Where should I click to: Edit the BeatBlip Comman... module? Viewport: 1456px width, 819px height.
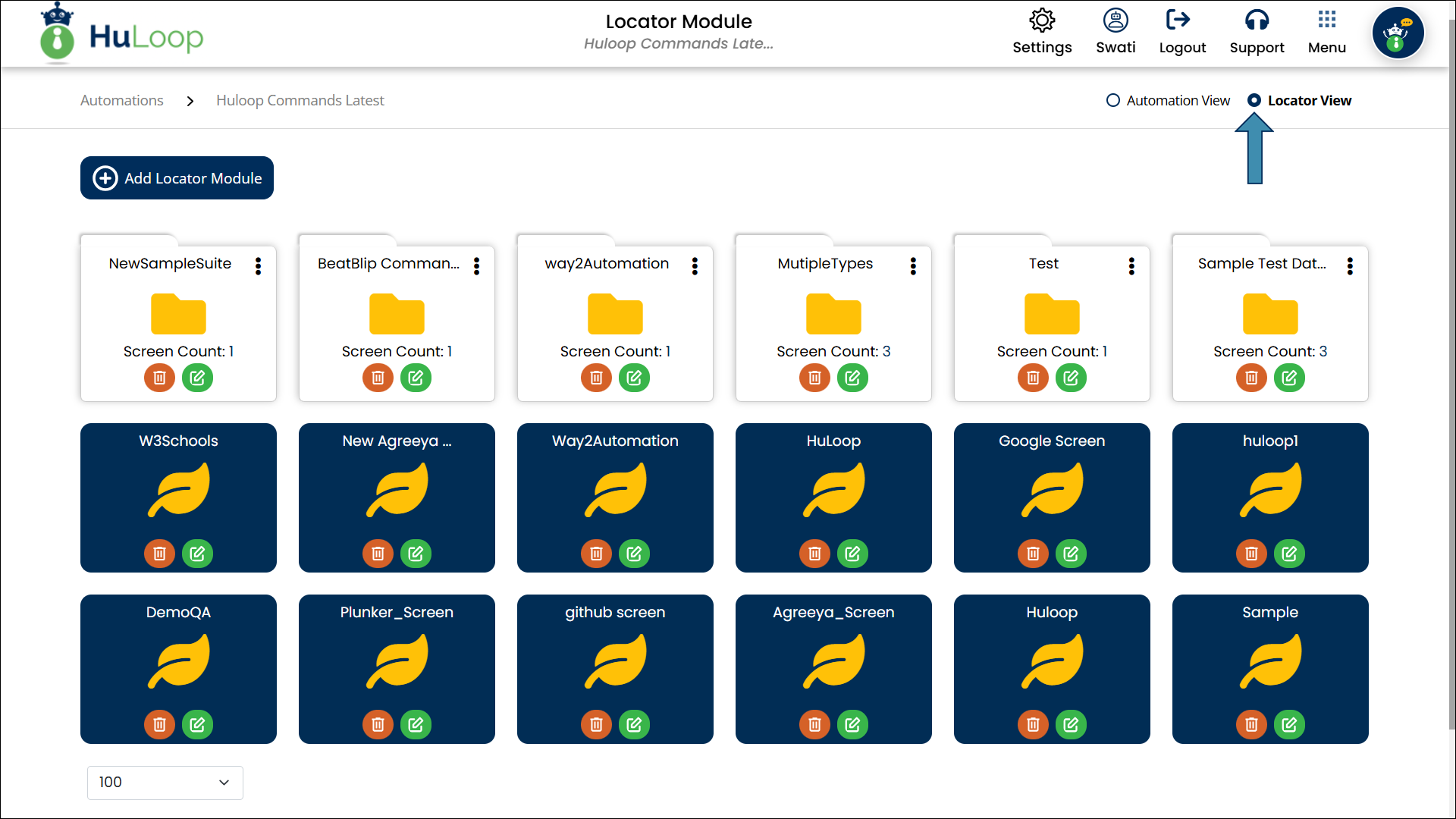(x=416, y=378)
